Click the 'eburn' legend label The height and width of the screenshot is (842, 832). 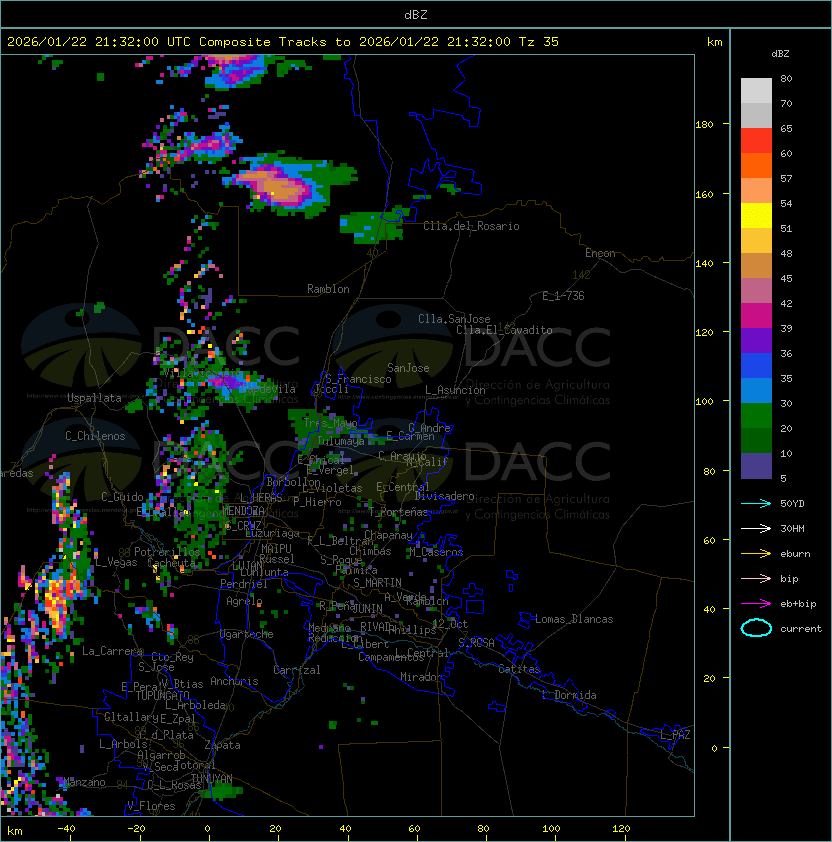point(795,554)
